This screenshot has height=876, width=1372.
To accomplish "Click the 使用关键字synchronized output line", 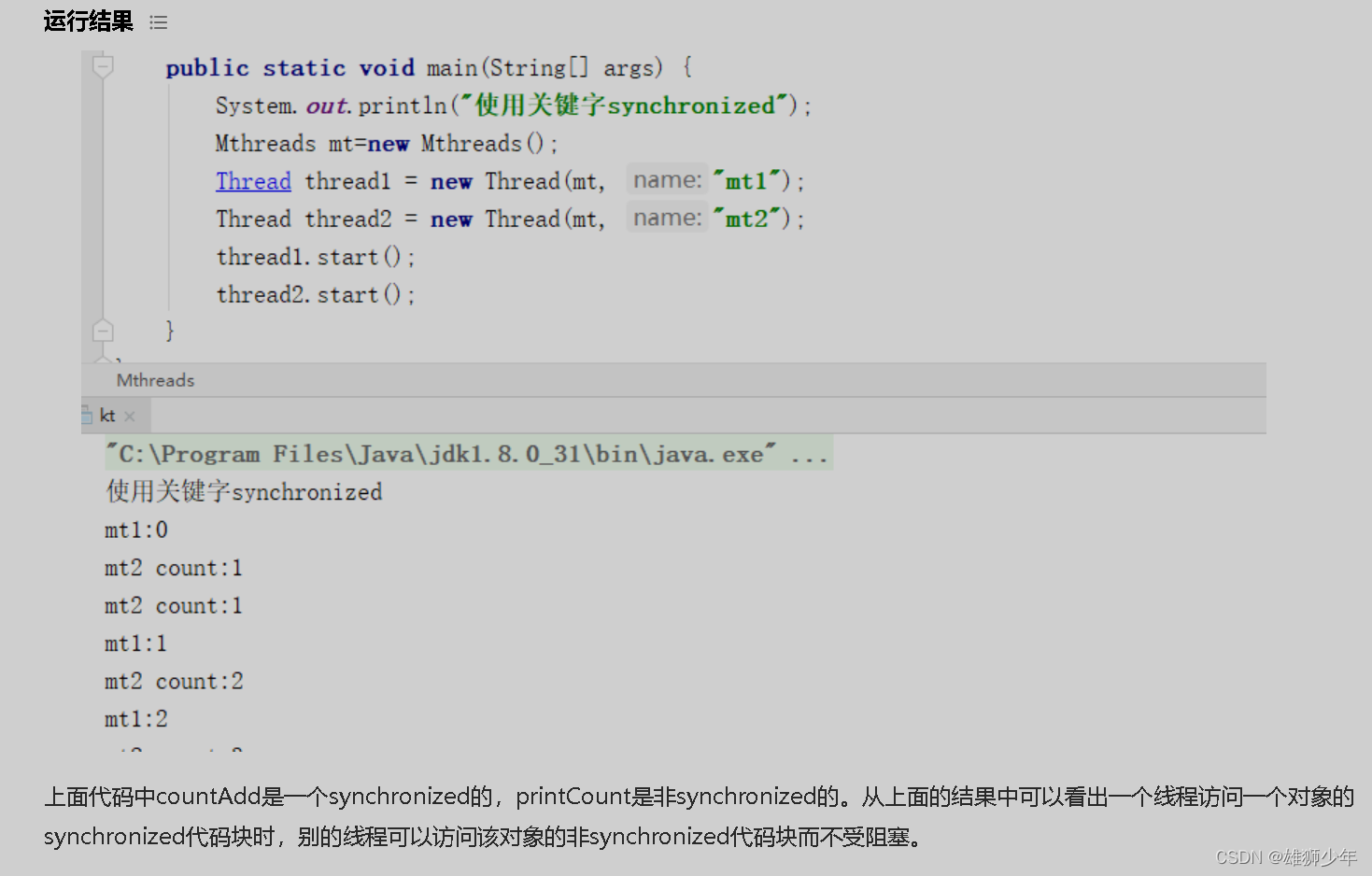I will click(x=244, y=491).
